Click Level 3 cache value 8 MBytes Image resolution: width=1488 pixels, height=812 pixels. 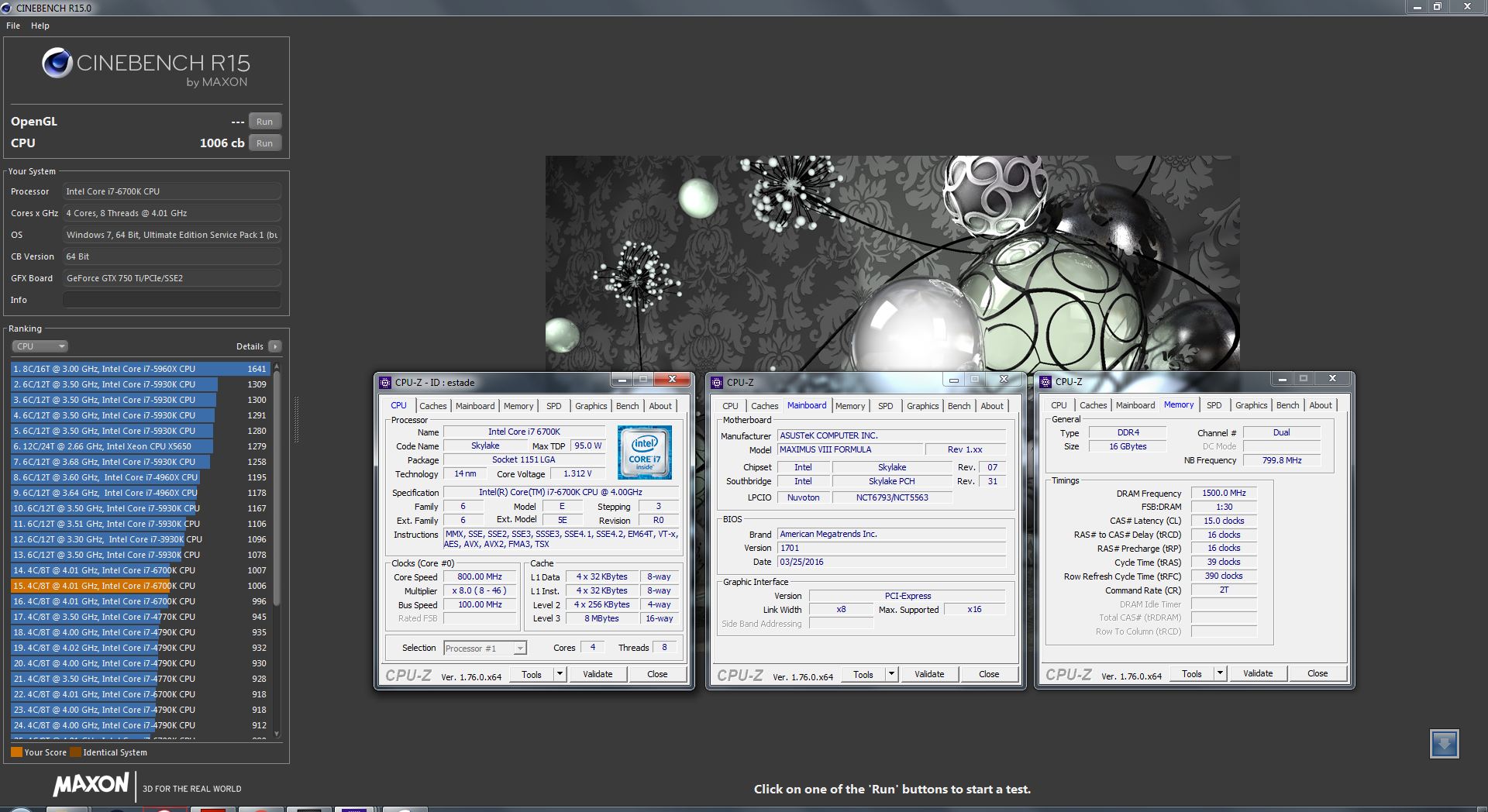[x=602, y=618]
